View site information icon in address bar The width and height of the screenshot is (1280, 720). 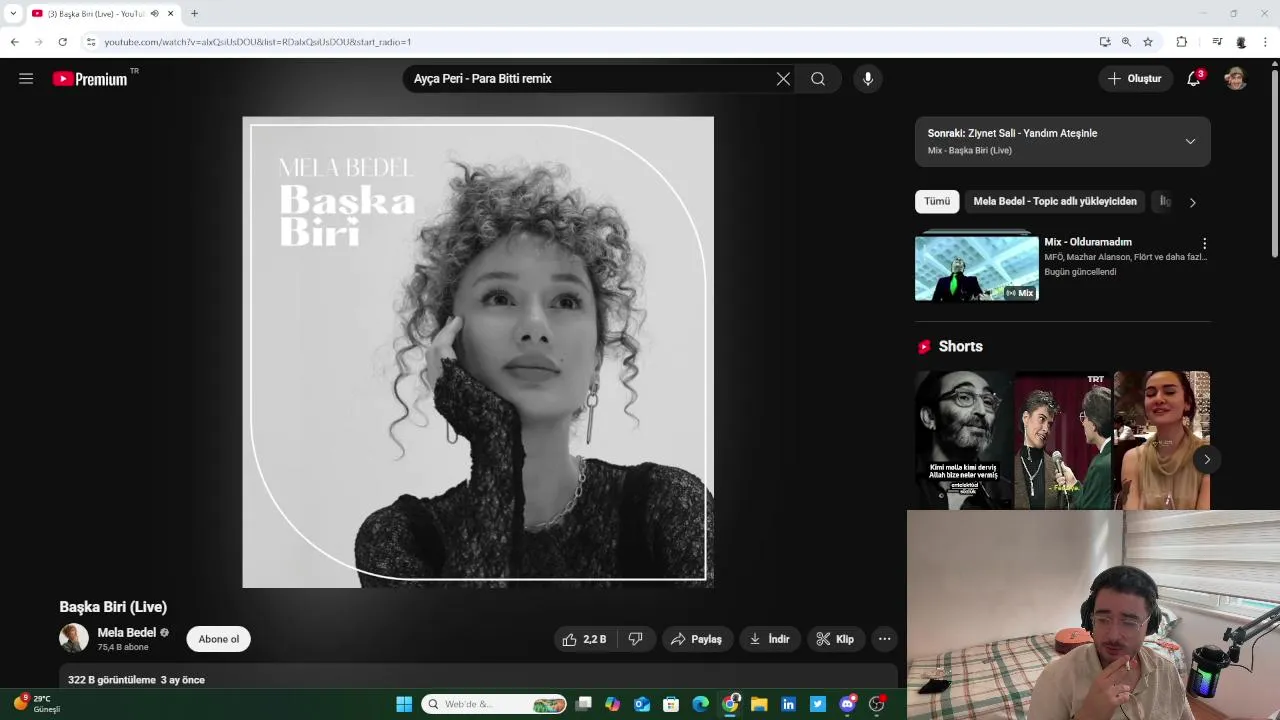pos(91,42)
